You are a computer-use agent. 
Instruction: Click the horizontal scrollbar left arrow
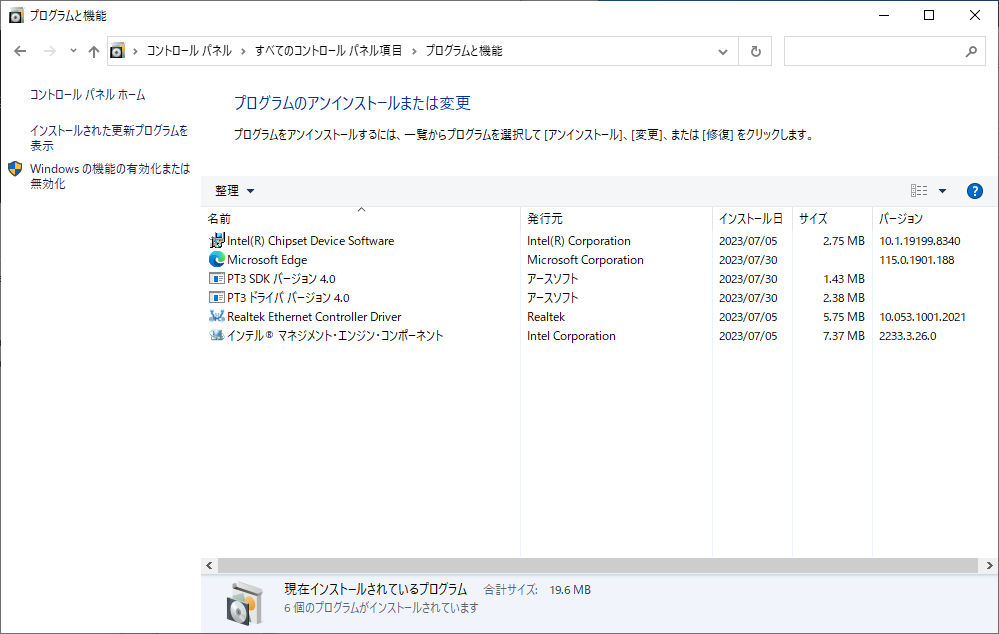pos(209,565)
